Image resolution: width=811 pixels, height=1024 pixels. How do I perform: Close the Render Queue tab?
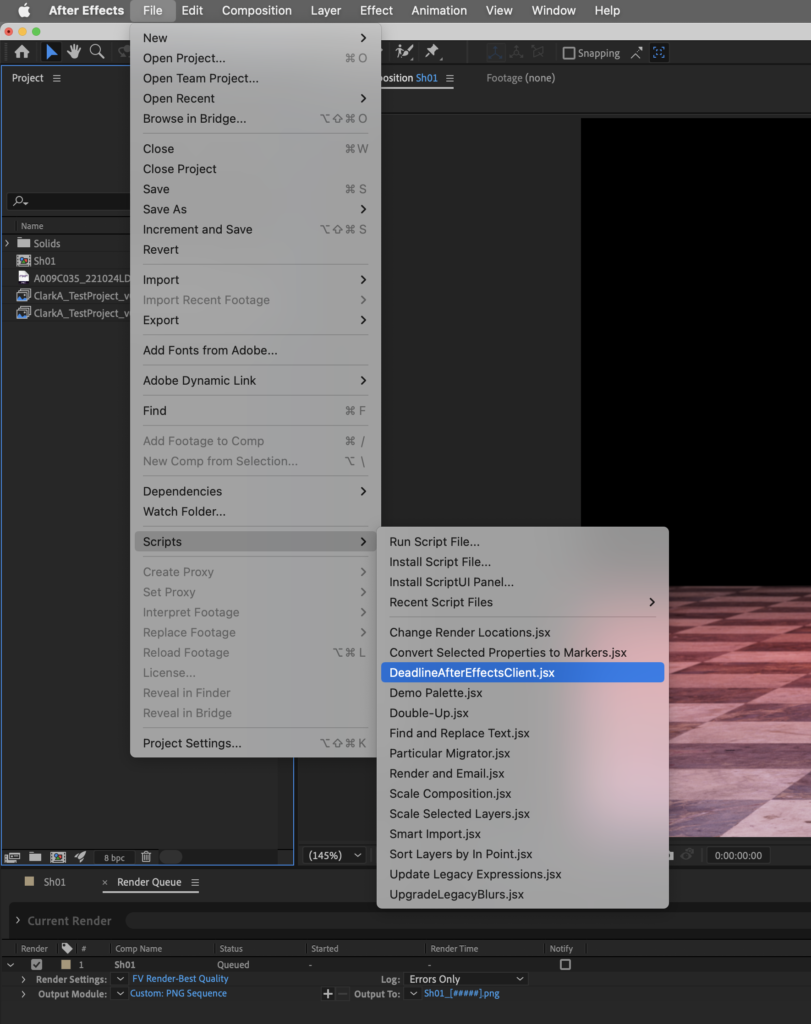click(104, 882)
